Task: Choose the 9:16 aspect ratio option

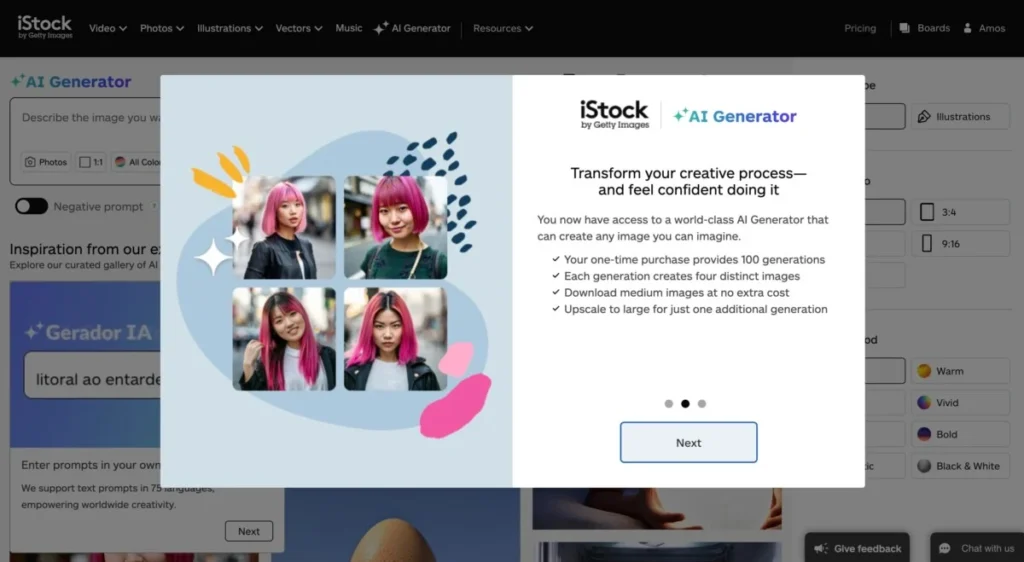Action: click(960, 244)
